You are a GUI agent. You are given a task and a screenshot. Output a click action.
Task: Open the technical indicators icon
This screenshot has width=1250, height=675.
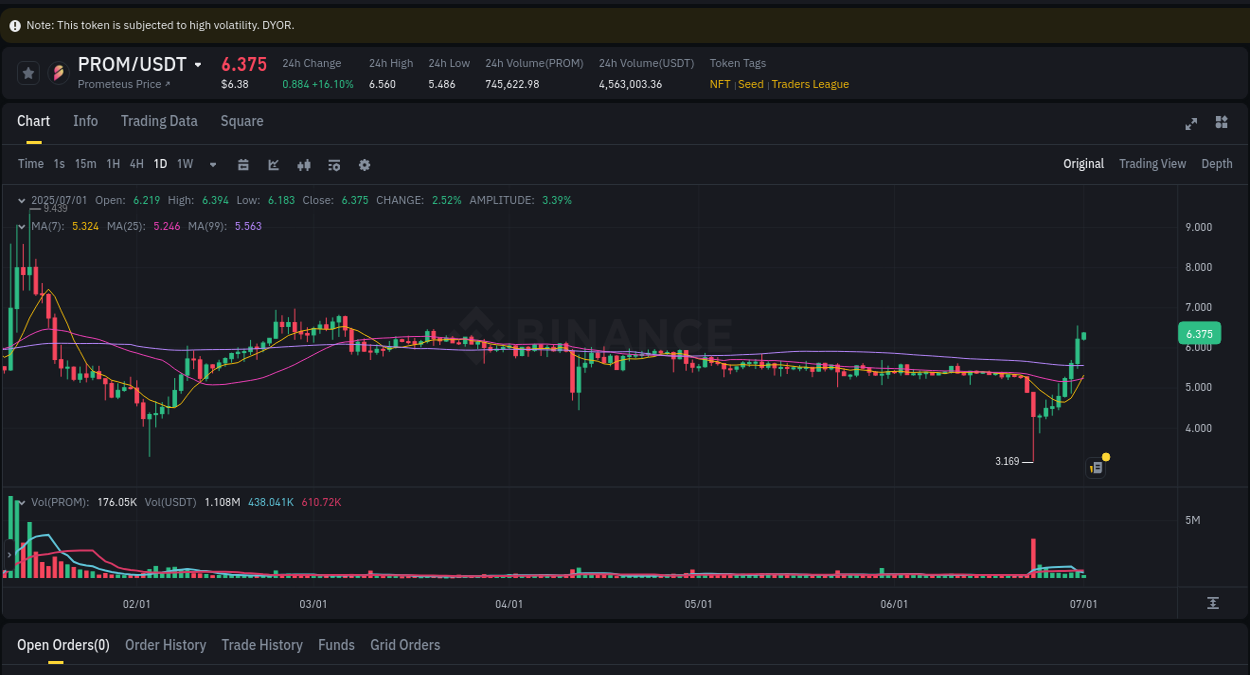click(334, 164)
